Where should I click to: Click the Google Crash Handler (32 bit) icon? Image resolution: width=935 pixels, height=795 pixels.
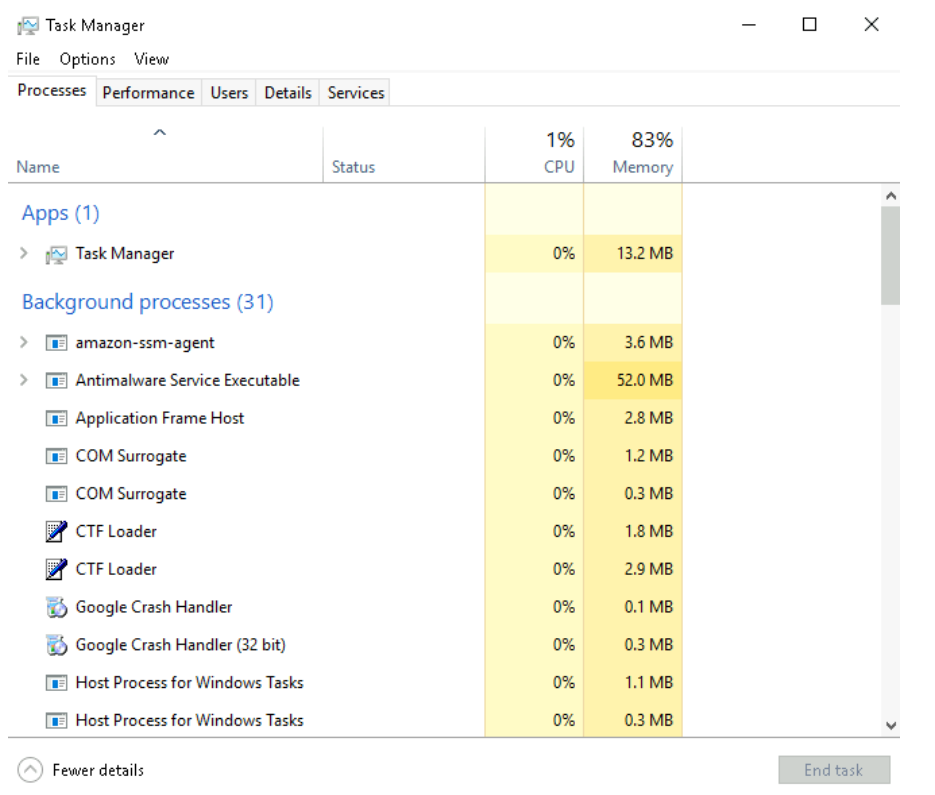pyautogui.click(x=56, y=645)
